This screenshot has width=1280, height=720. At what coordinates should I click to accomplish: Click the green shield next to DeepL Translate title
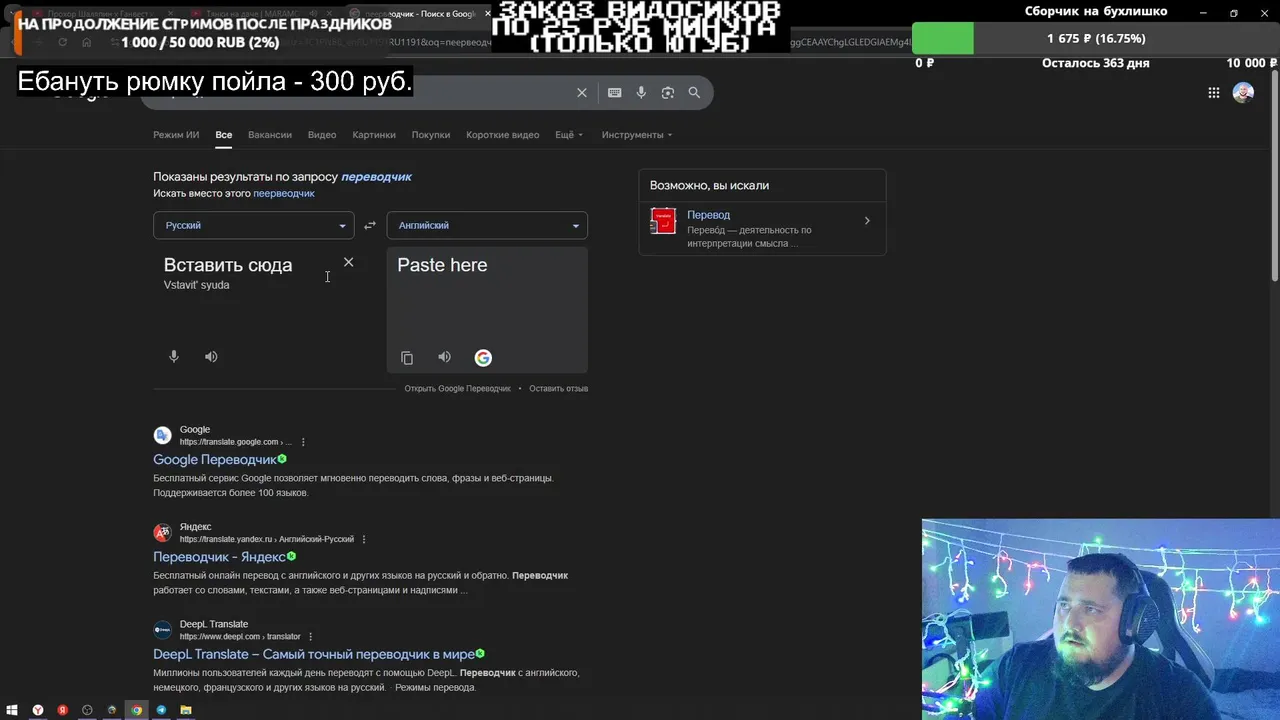pos(480,654)
